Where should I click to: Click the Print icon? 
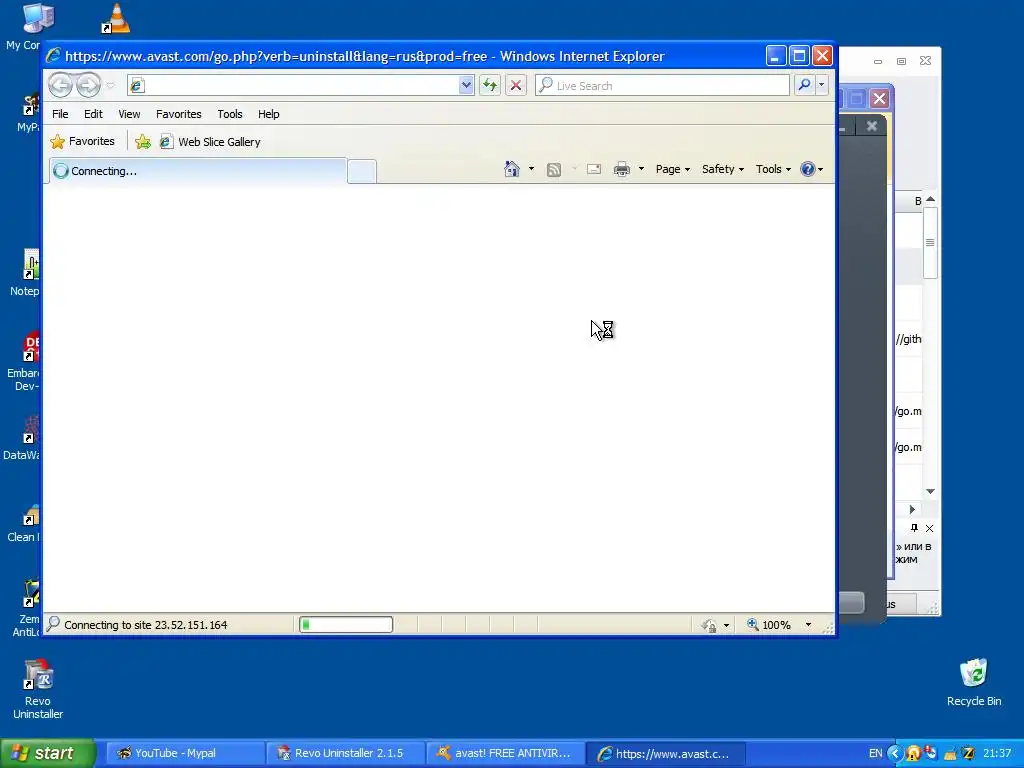(622, 170)
